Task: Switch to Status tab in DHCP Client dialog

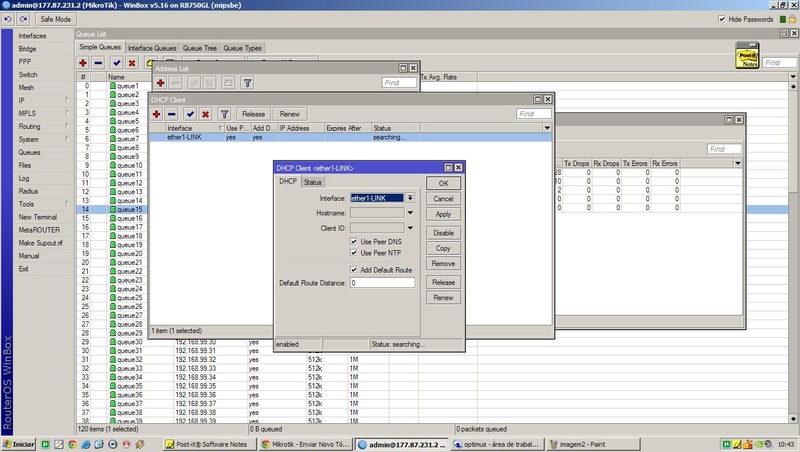Action: [x=313, y=182]
